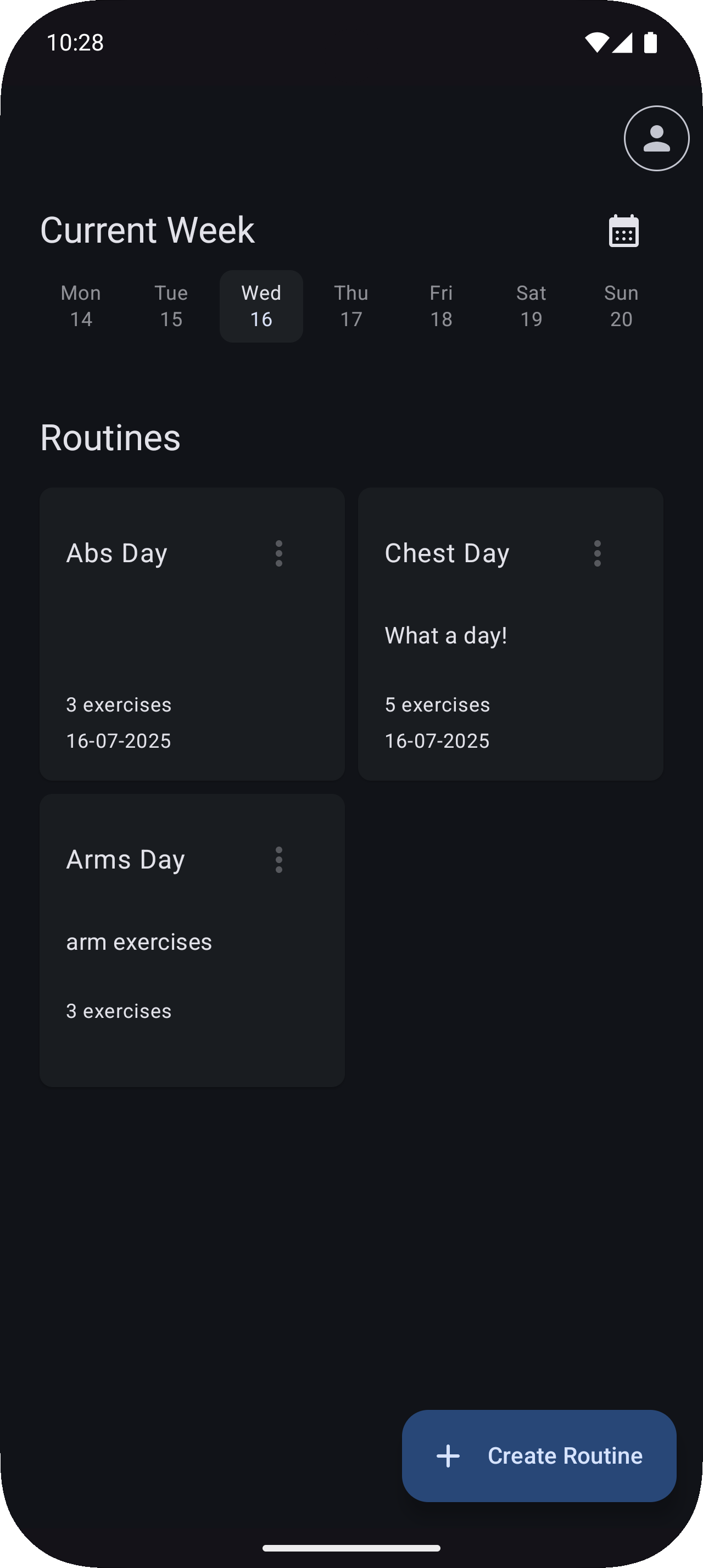
Task: Tap the home gesture bar
Action: 351,1548
